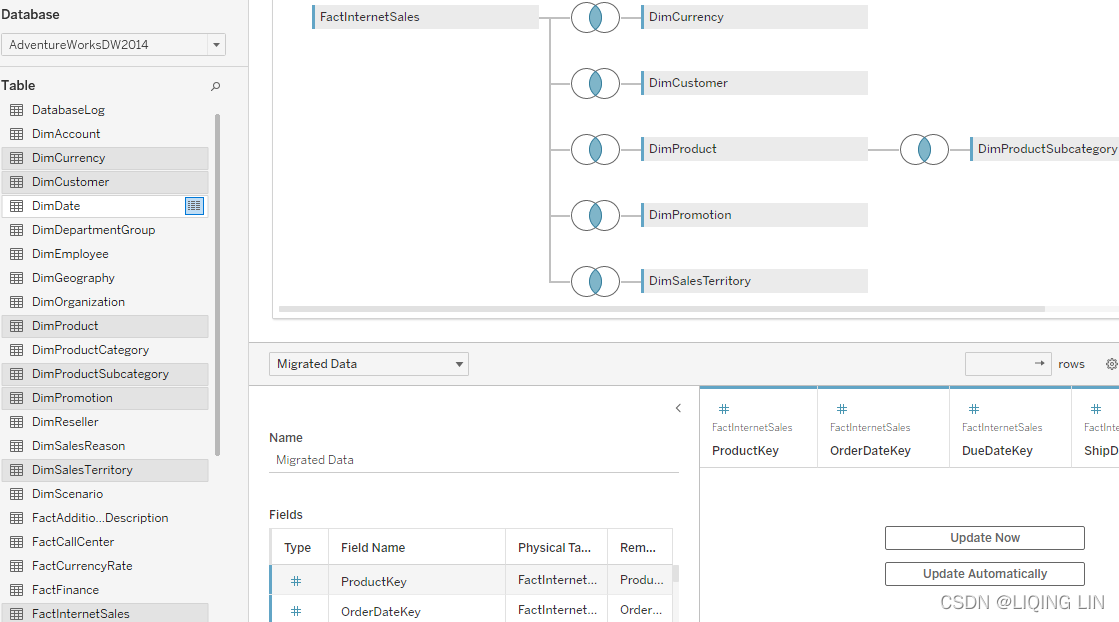Select FactCurrencyRate in the table list
Screen dimensions: 1119x622
pos(105,566)
